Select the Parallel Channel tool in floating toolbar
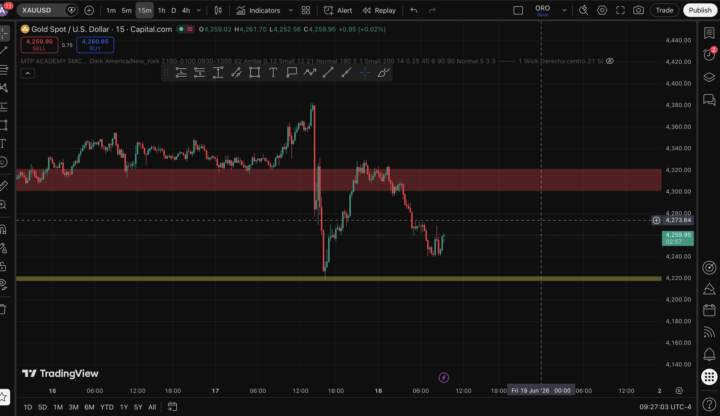This screenshot has height=416, width=720. (236, 73)
